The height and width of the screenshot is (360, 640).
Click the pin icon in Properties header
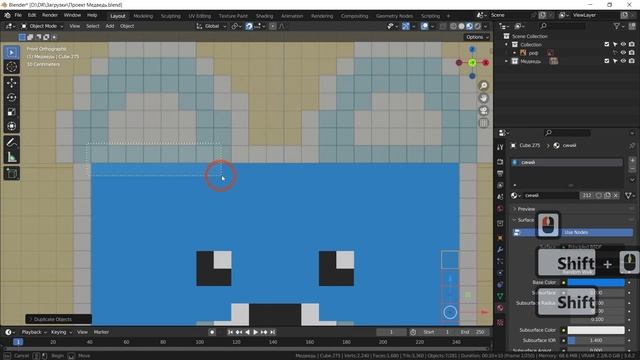coord(632,145)
